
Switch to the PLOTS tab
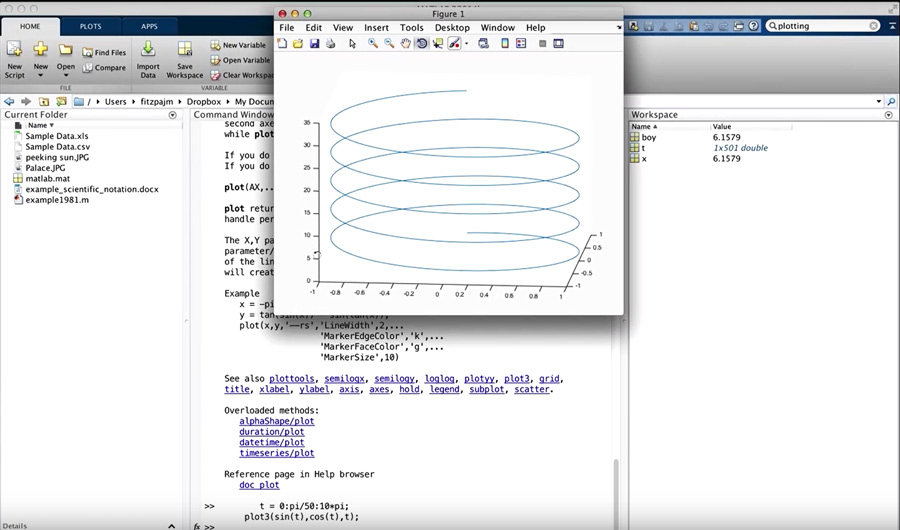click(90, 27)
